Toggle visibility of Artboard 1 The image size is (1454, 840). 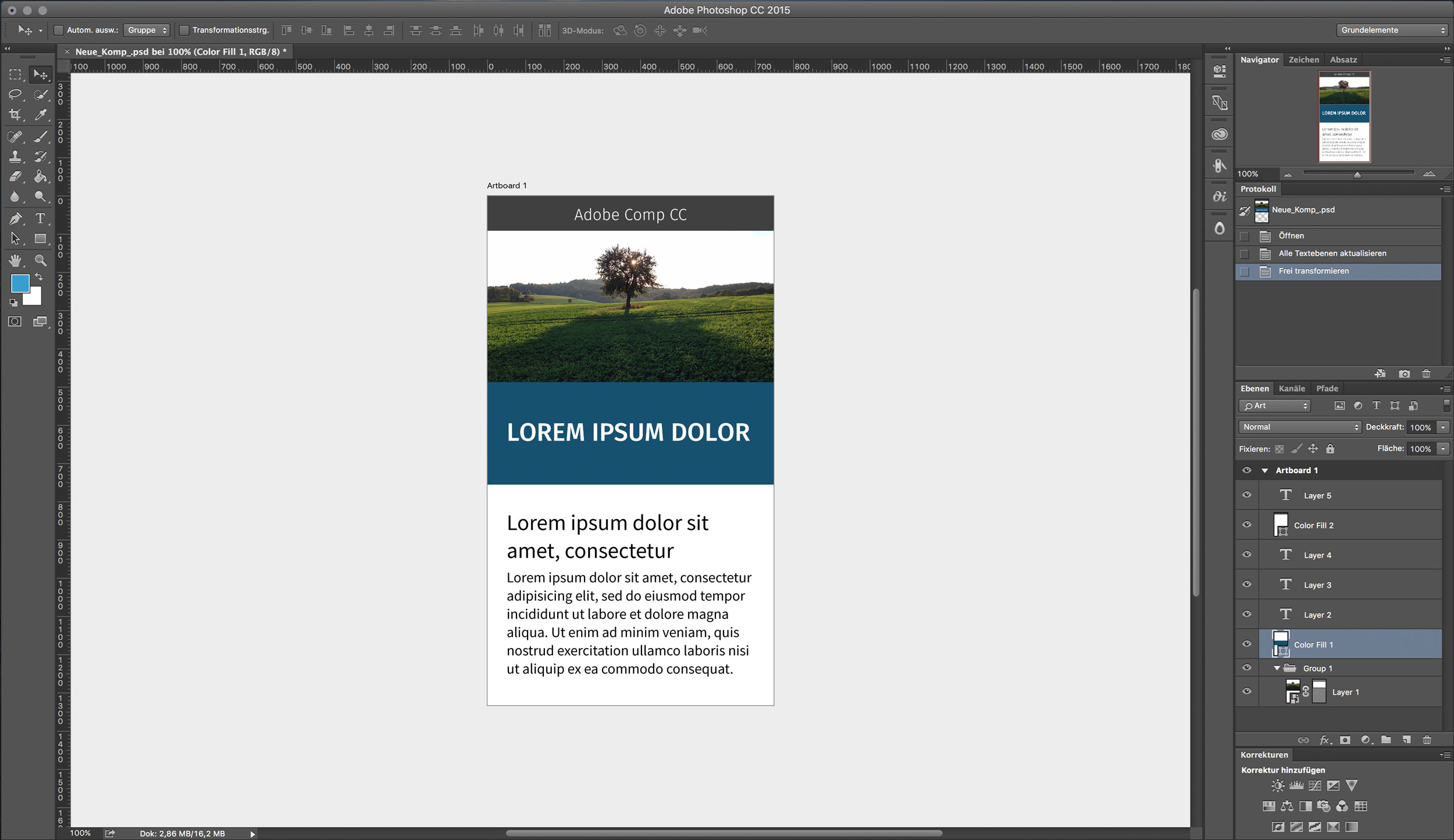[x=1246, y=470]
